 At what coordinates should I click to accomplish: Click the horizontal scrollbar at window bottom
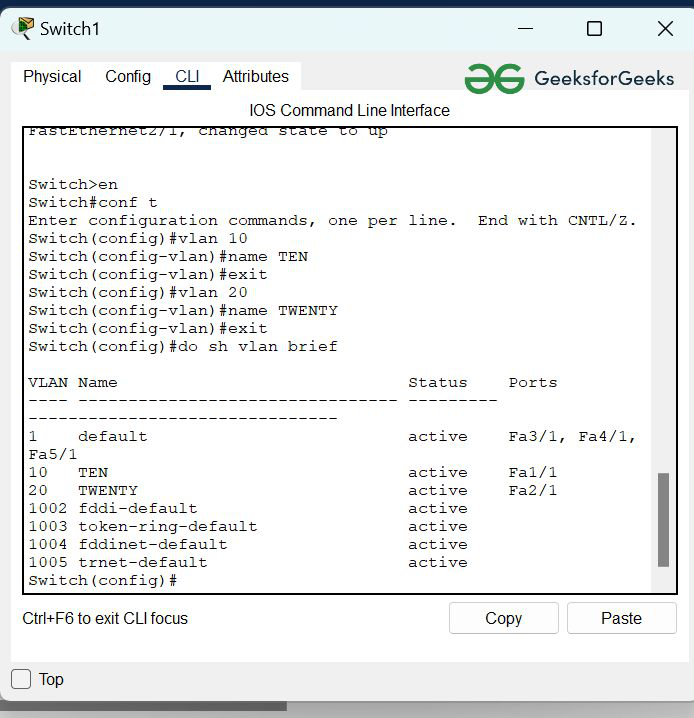tap(143, 707)
